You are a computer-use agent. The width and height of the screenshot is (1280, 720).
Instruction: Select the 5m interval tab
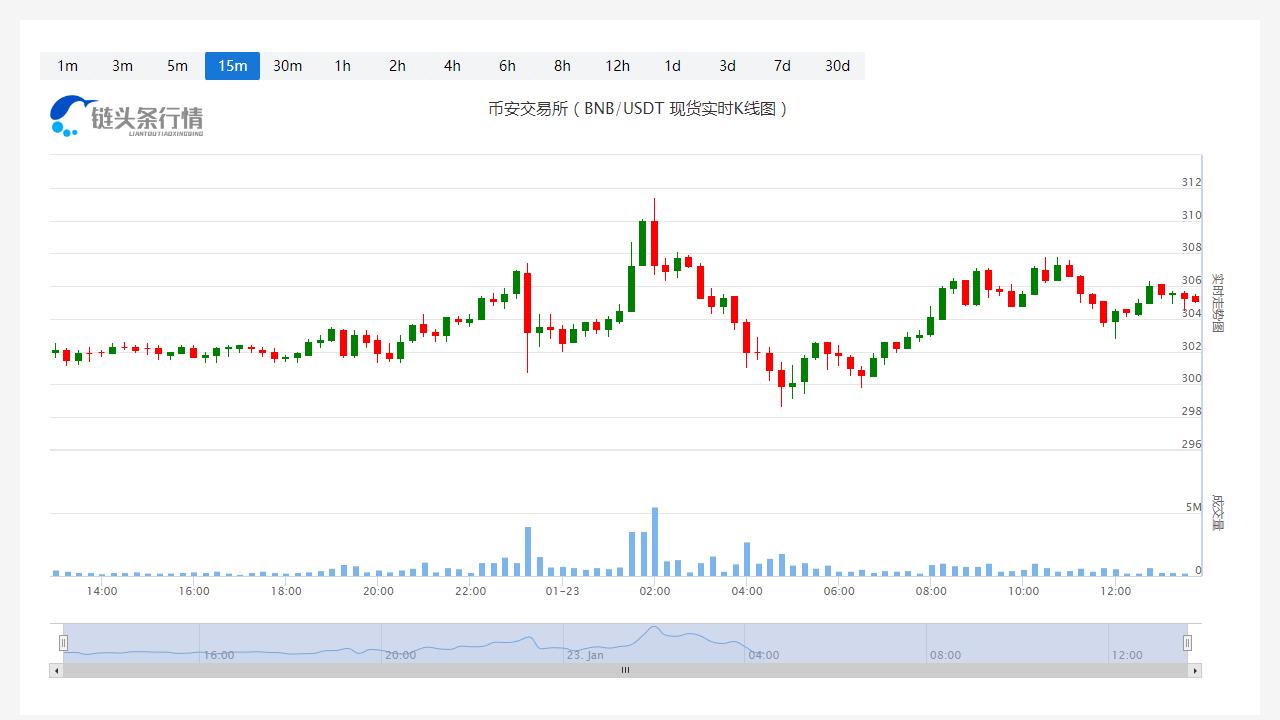[x=177, y=66]
